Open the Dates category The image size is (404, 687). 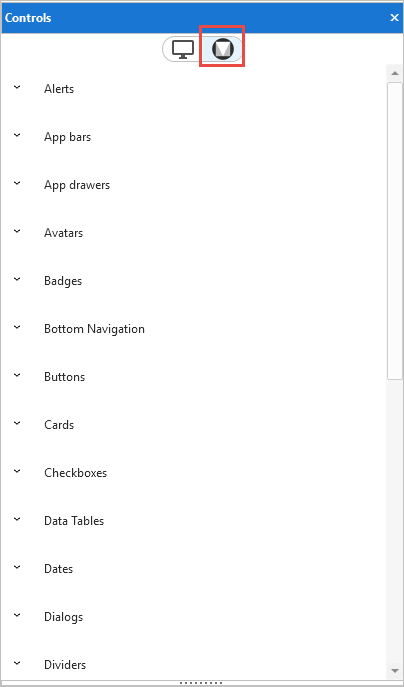pyautogui.click(x=58, y=569)
